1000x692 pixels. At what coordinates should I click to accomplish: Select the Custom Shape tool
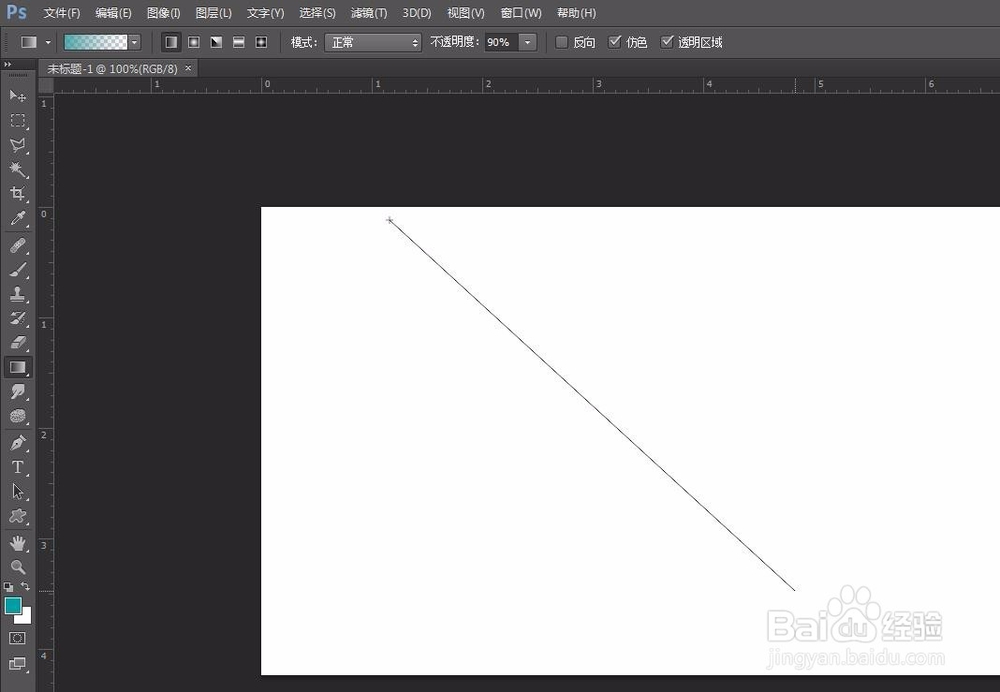18,516
